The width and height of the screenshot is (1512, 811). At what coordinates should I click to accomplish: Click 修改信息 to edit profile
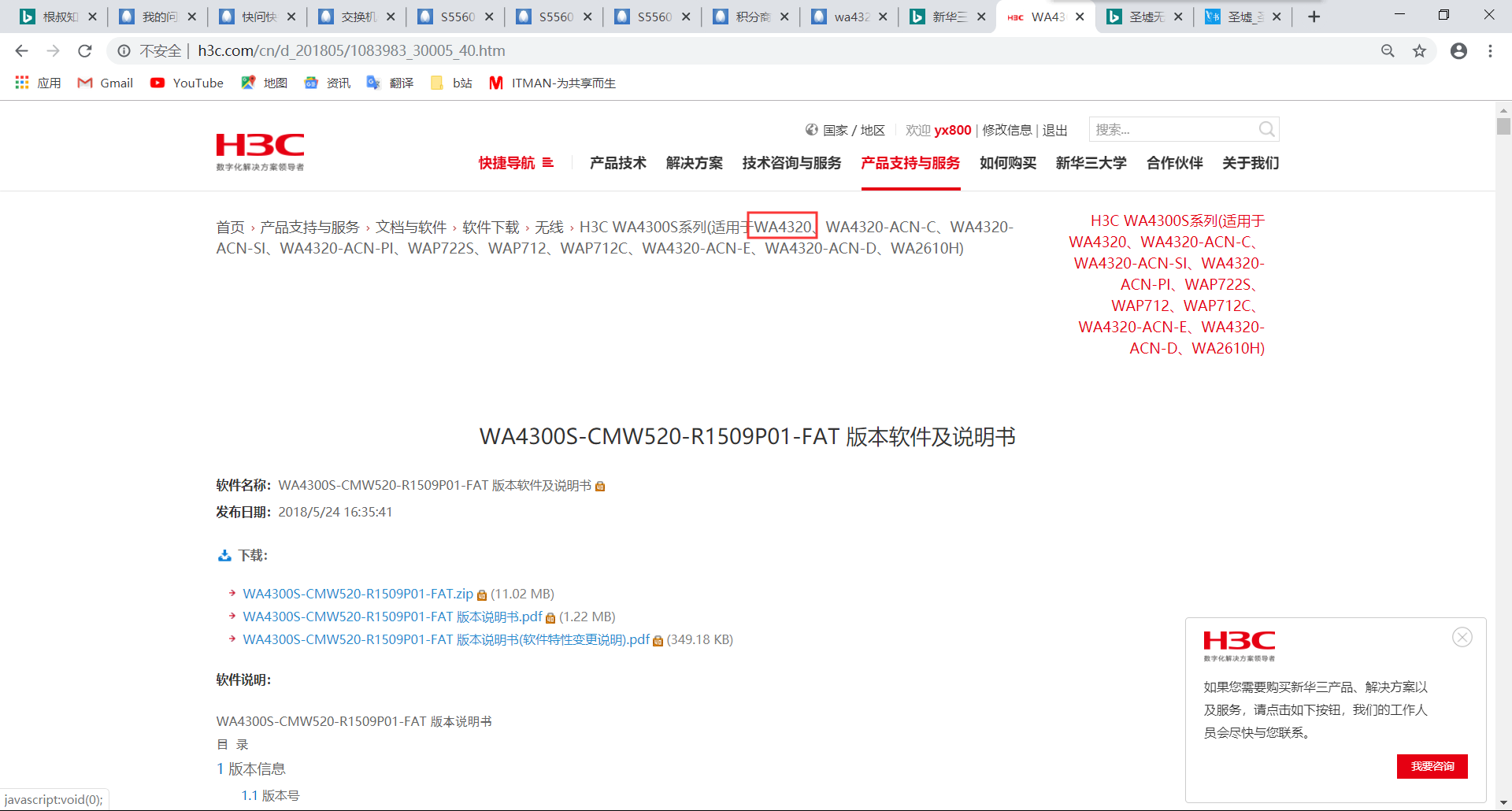pos(1006,130)
